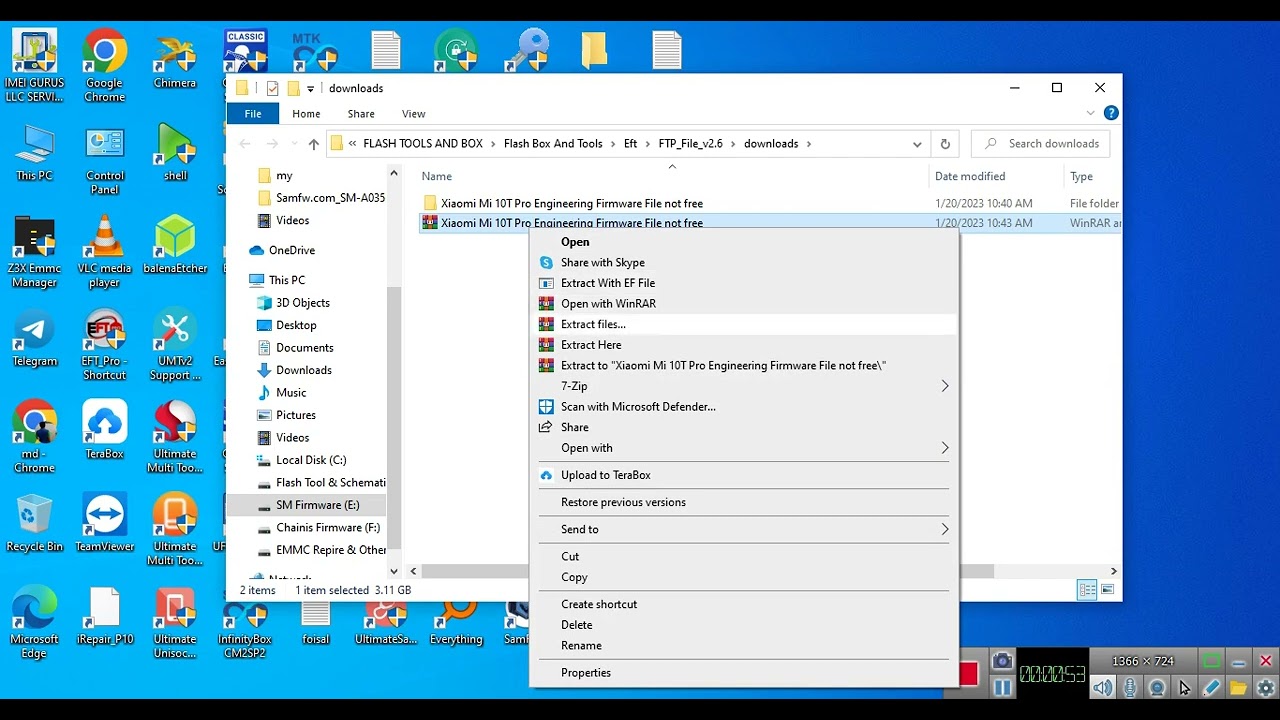
Task: Open Microsoft Edge desktop shortcut
Action: pos(35,622)
